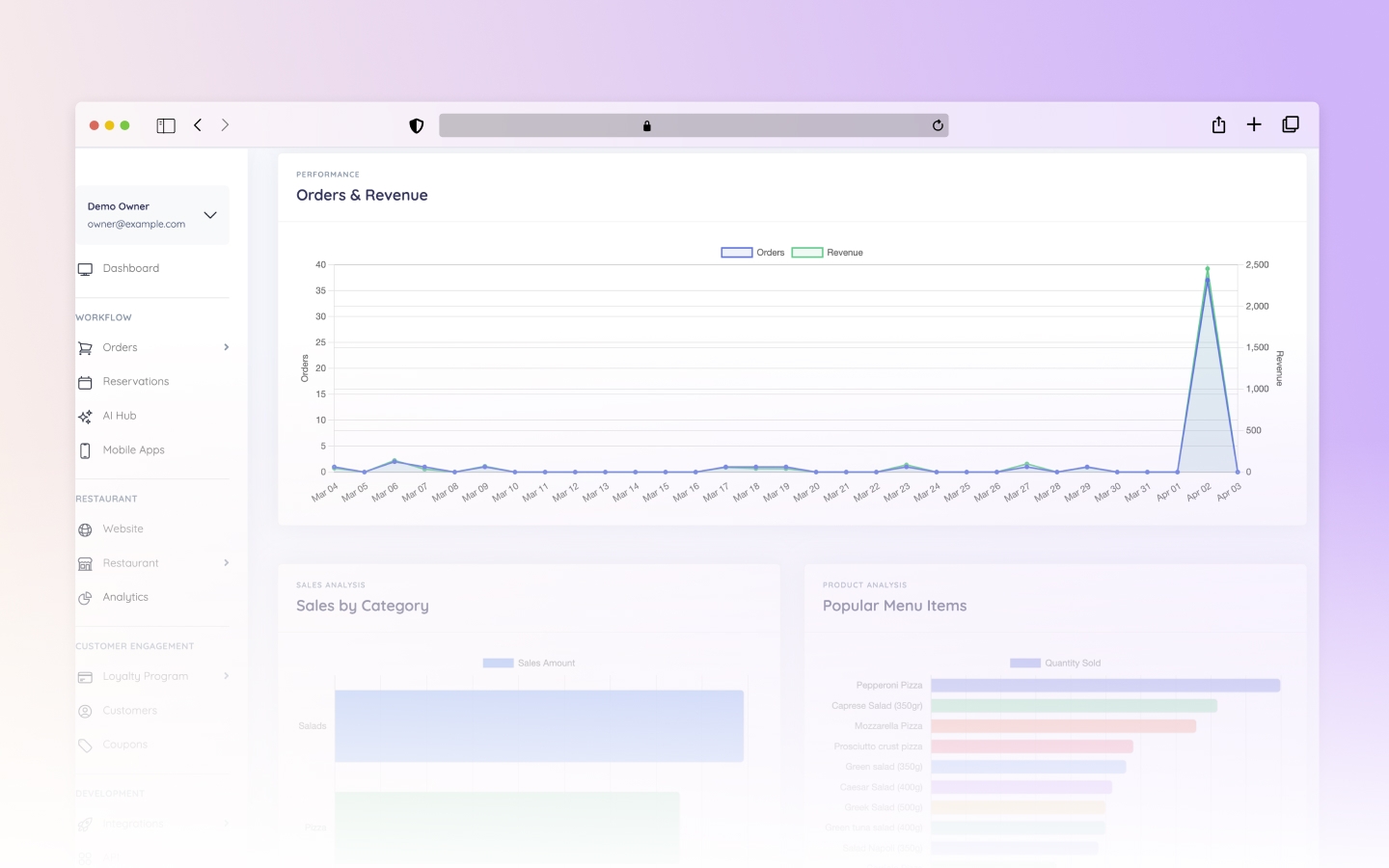Click the Analytics pie chart icon
The width and height of the screenshot is (1389, 868).
click(x=85, y=598)
